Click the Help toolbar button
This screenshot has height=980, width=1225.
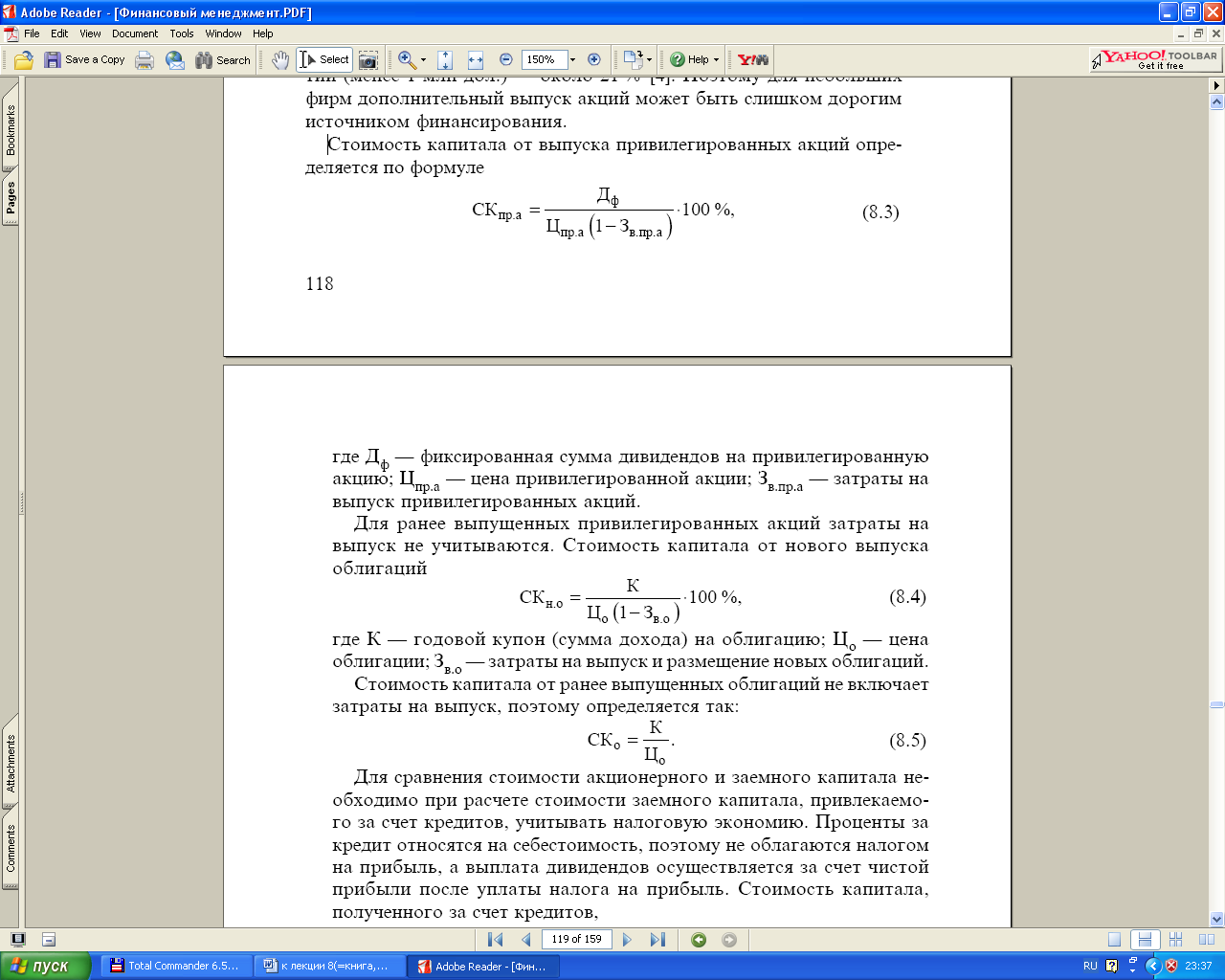pyautogui.click(x=689, y=59)
